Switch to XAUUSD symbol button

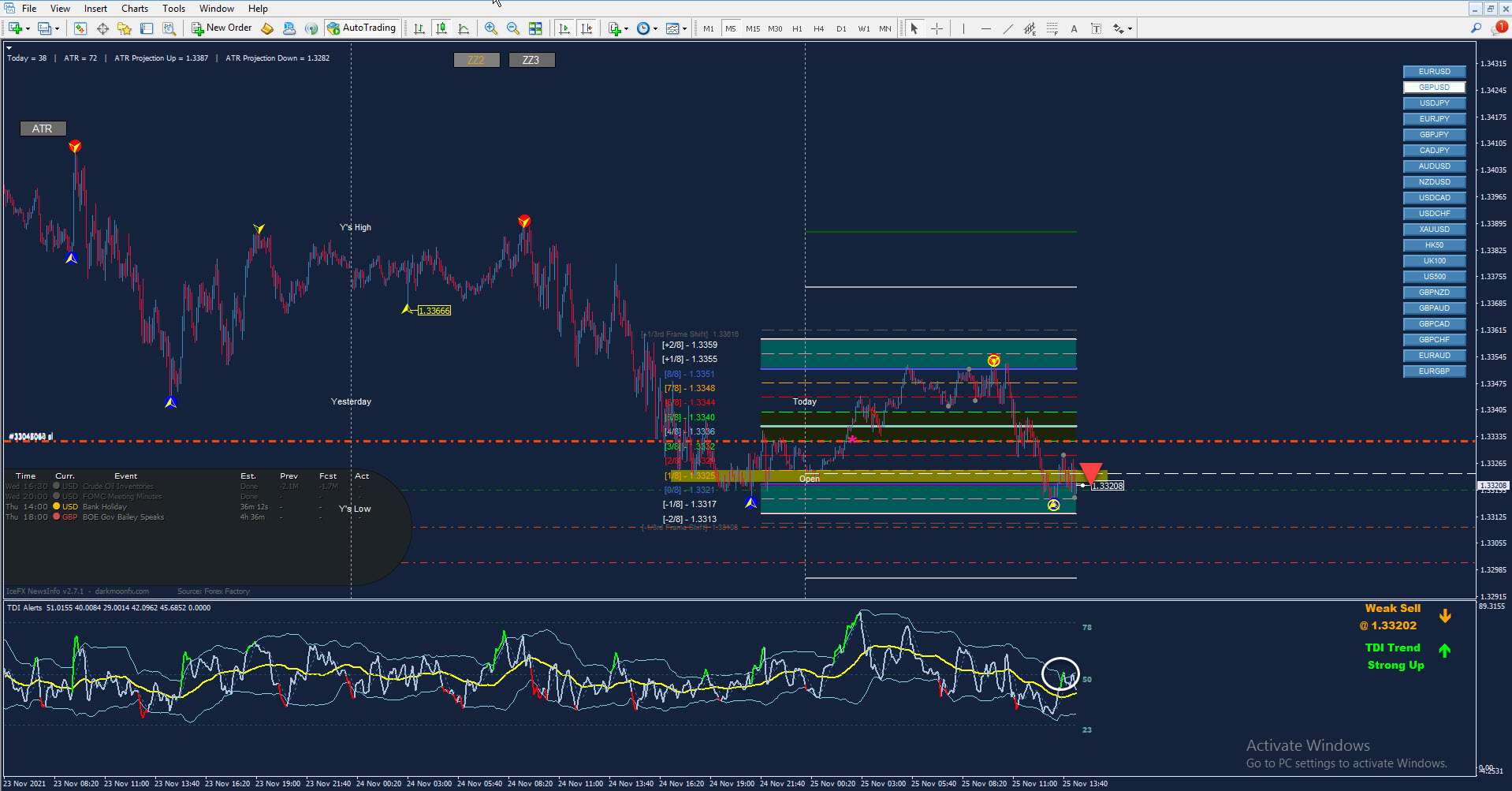tap(1434, 229)
